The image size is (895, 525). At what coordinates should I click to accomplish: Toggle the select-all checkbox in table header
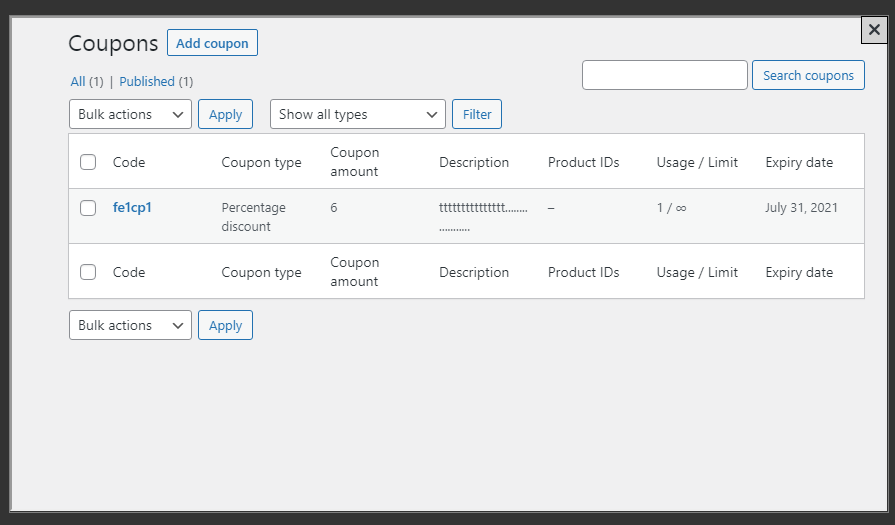[x=88, y=162]
